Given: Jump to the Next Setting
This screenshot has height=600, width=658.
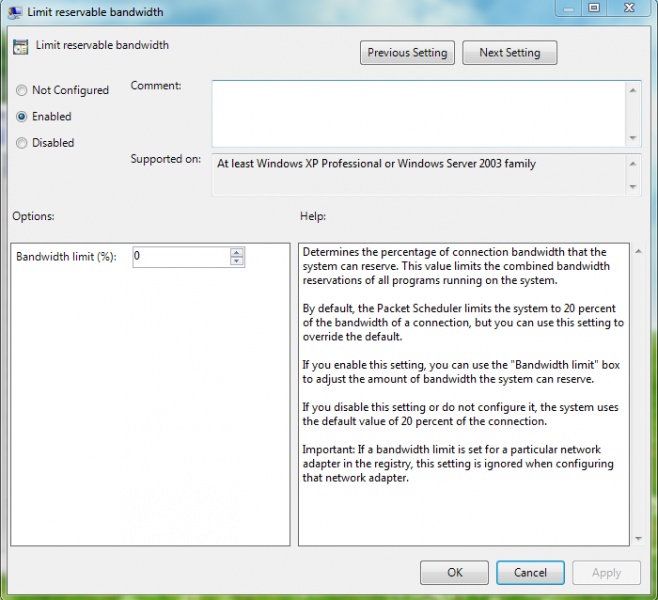Looking at the screenshot, I should [509, 53].
